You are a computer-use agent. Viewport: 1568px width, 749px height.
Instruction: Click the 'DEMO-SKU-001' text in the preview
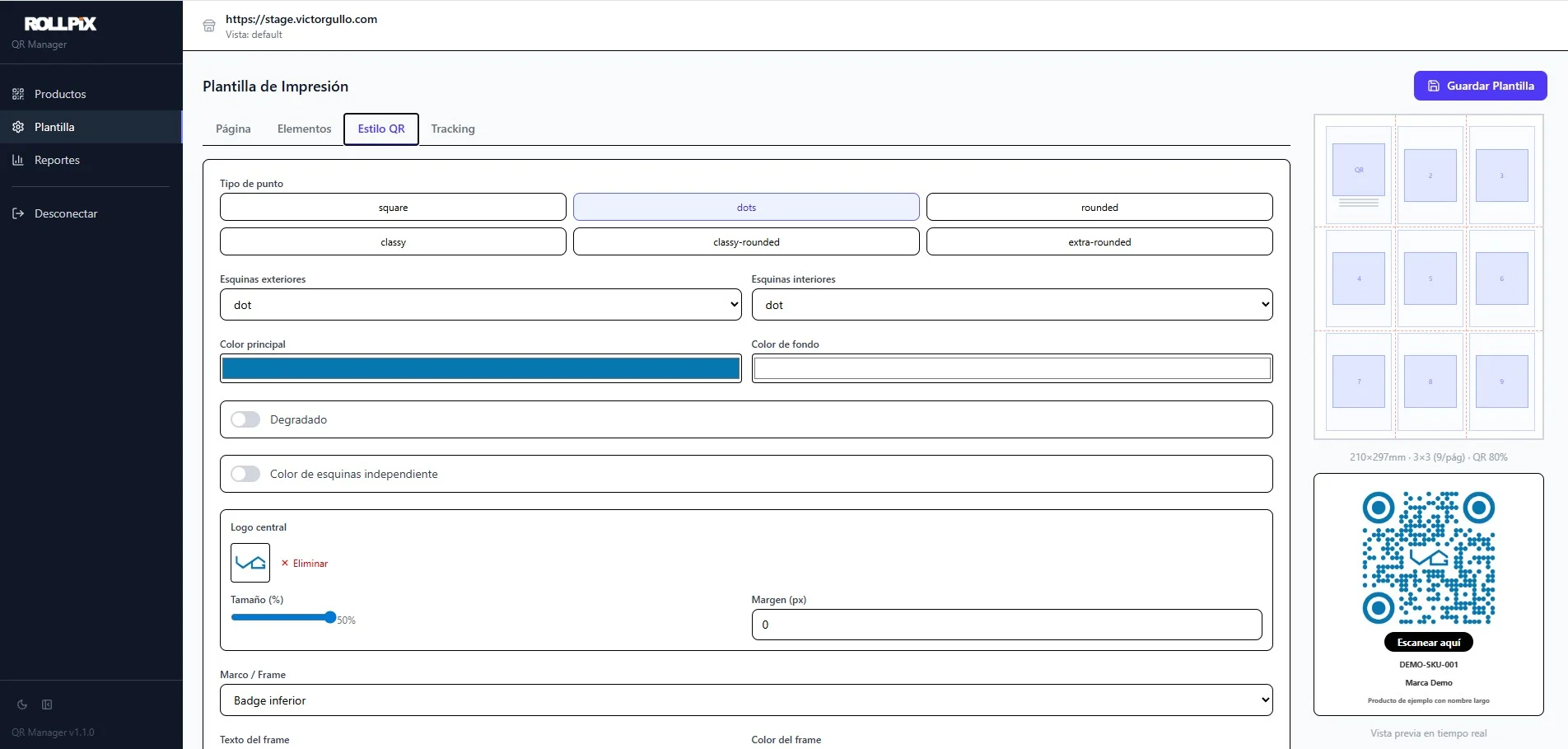[1429, 665]
